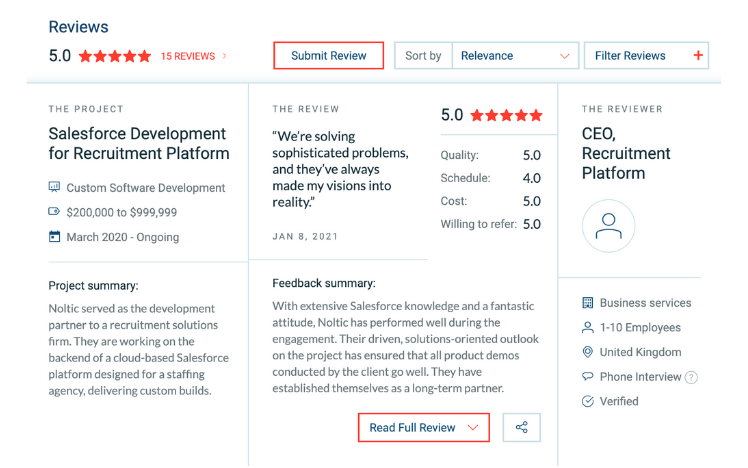Click the CEO, Recruitment Platform reviewer title
Screen dimensions: 748x468
point(626,153)
